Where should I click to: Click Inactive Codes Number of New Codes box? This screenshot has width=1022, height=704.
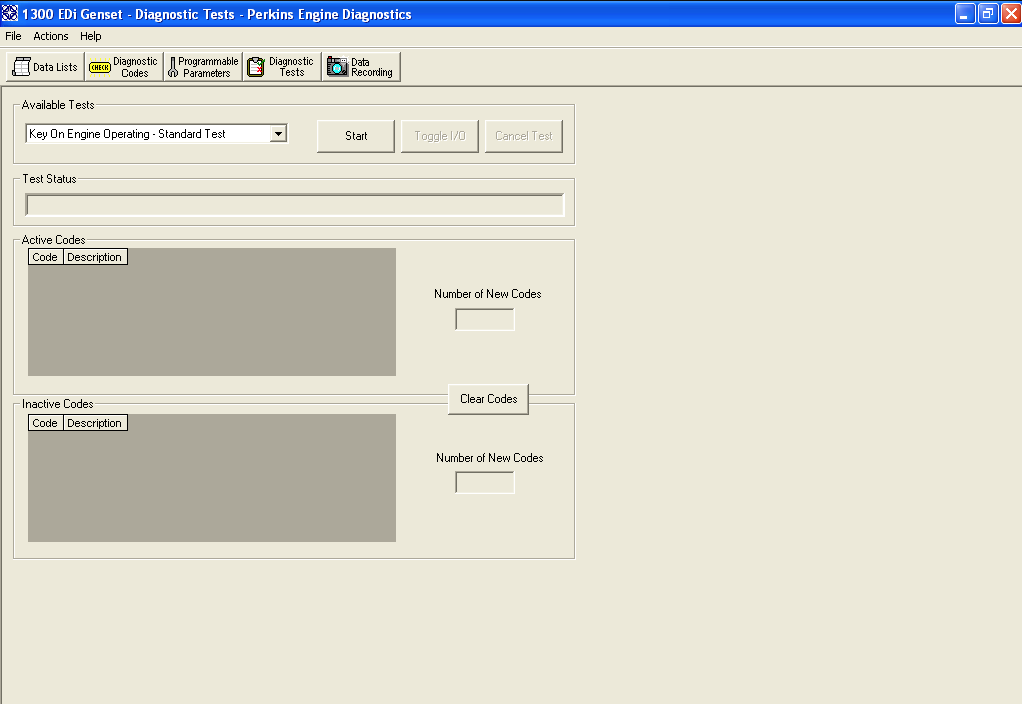pyautogui.click(x=484, y=483)
